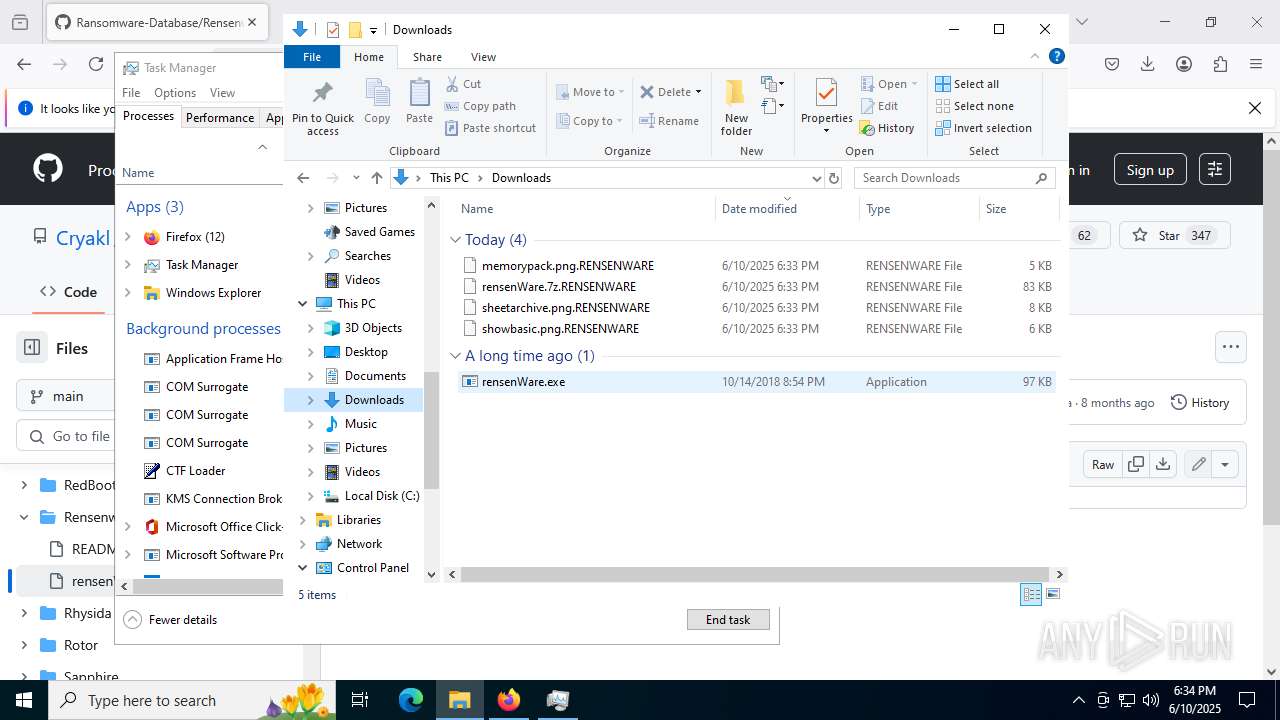Click GitHub History link
Viewport: 1280px width, 720px height.
pyautogui.click(x=1200, y=402)
